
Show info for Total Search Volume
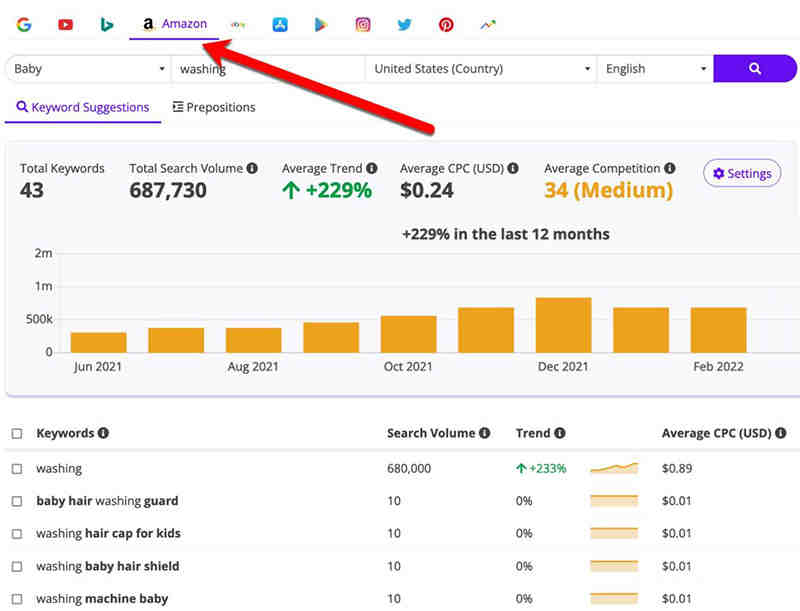(252, 168)
